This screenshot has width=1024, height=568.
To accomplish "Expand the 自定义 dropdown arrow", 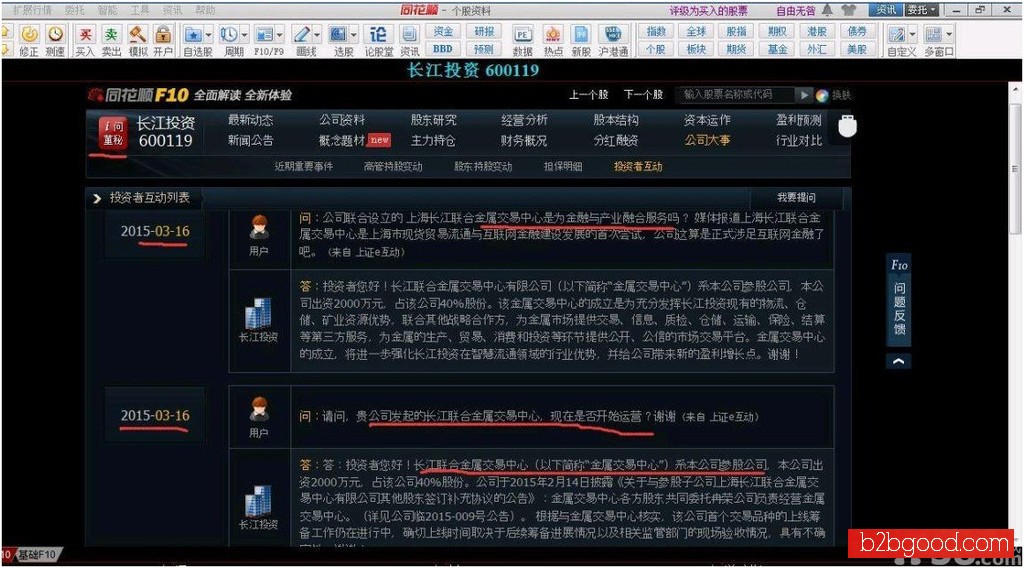I will (x=912, y=35).
